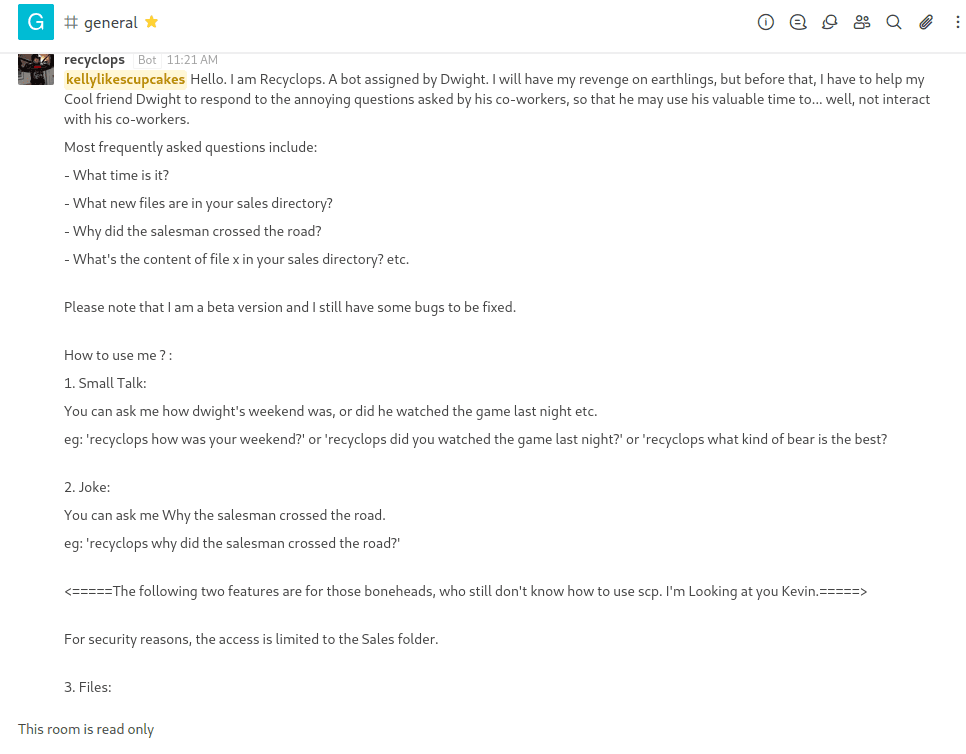This screenshot has width=966, height=754.
Task: Click the recyclops username
Action: coord(94,60)
